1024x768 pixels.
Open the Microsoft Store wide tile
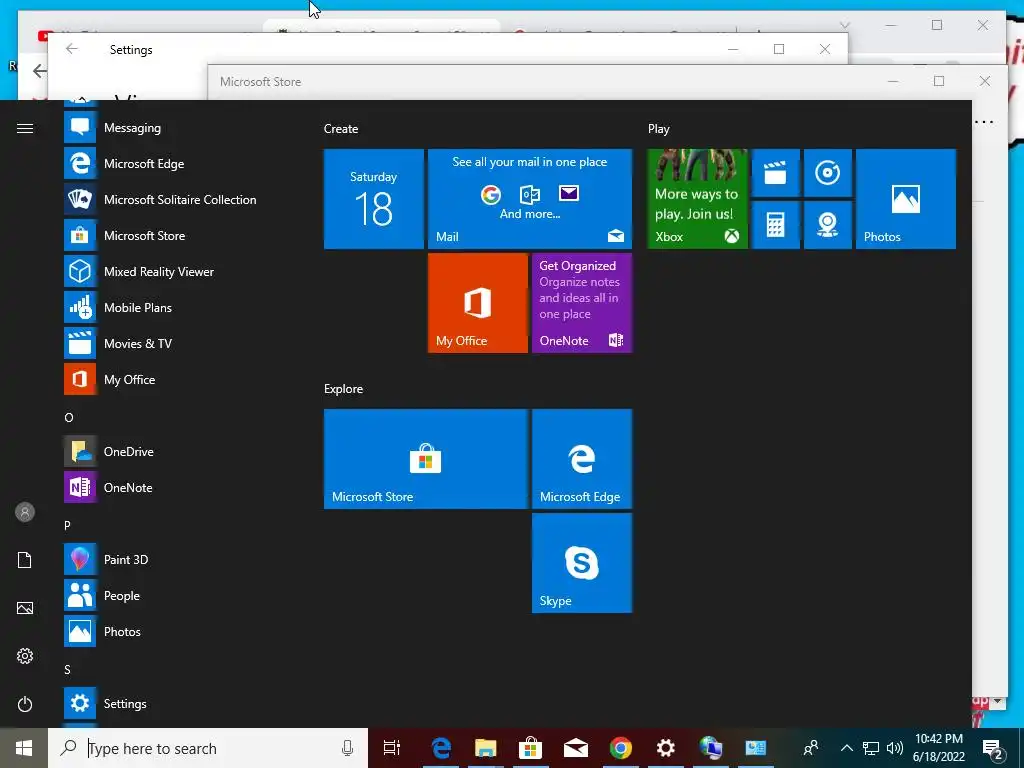[426, 458]
